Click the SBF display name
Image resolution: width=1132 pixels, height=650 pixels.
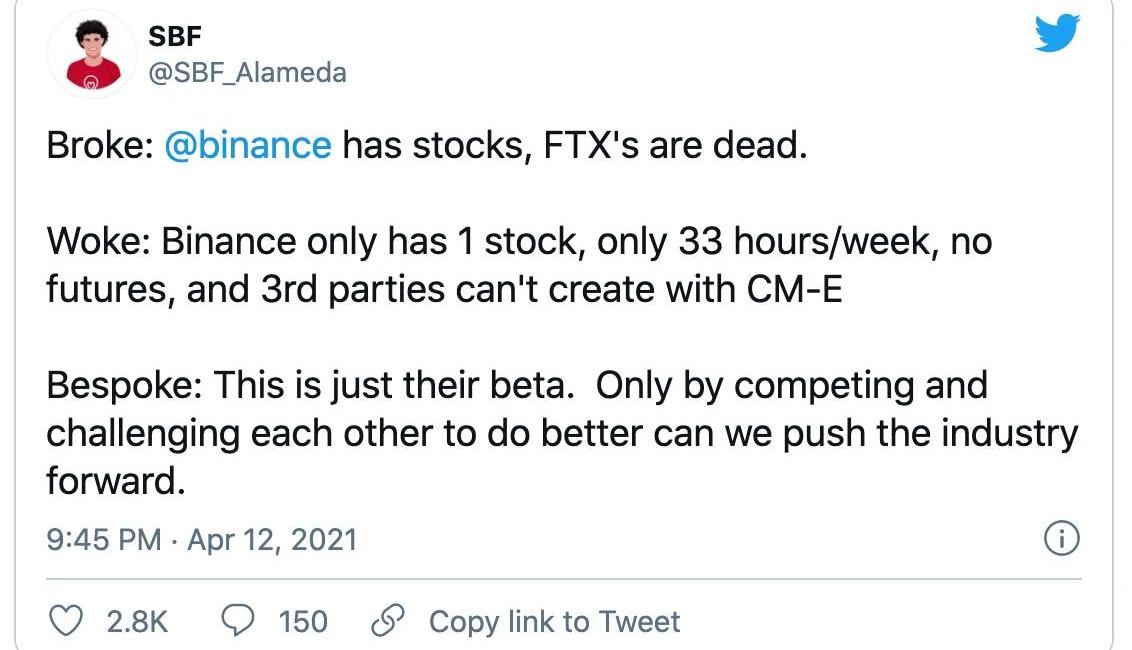click(175, 35)
